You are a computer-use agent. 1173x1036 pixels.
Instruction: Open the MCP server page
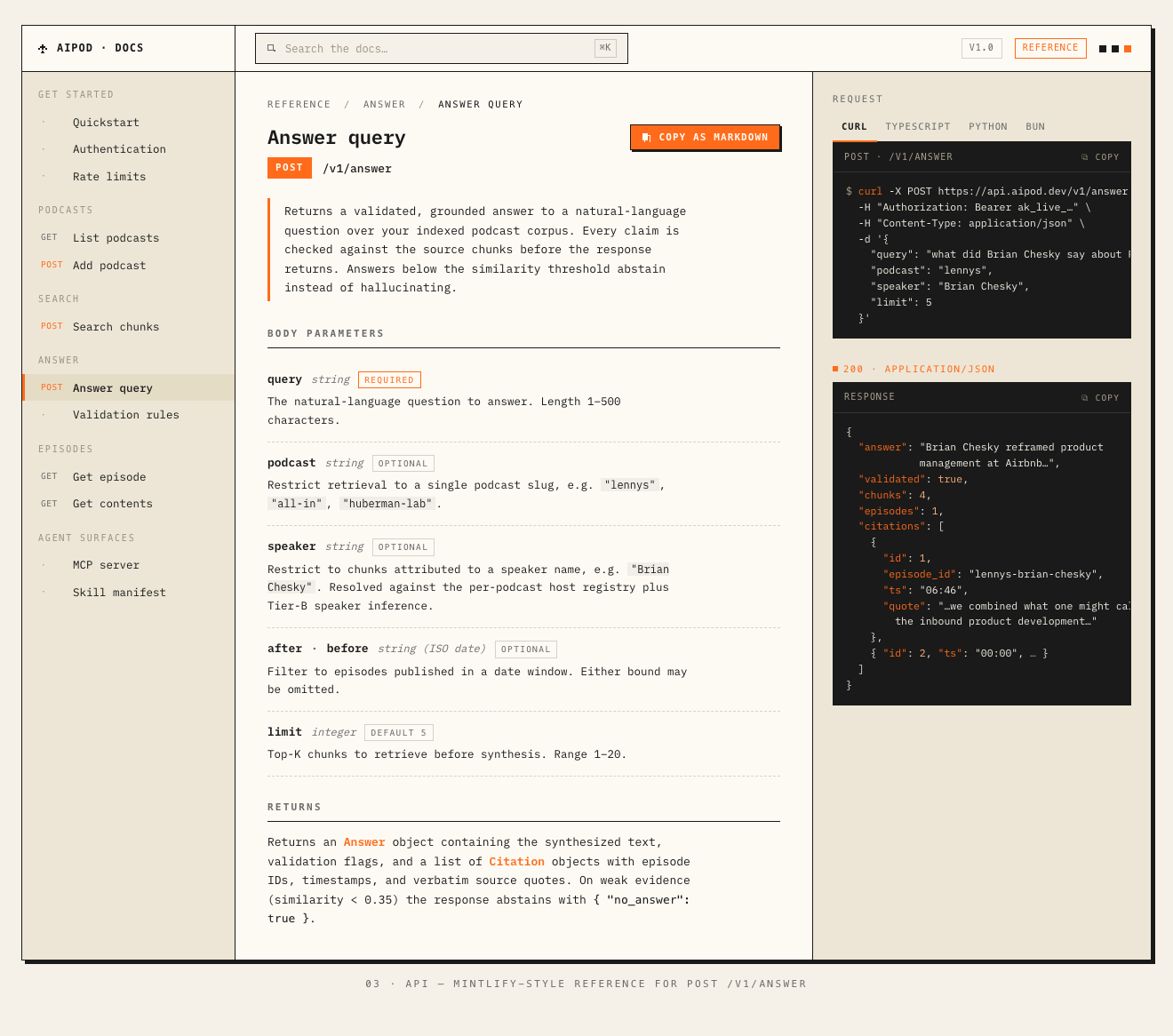point(129,565)
